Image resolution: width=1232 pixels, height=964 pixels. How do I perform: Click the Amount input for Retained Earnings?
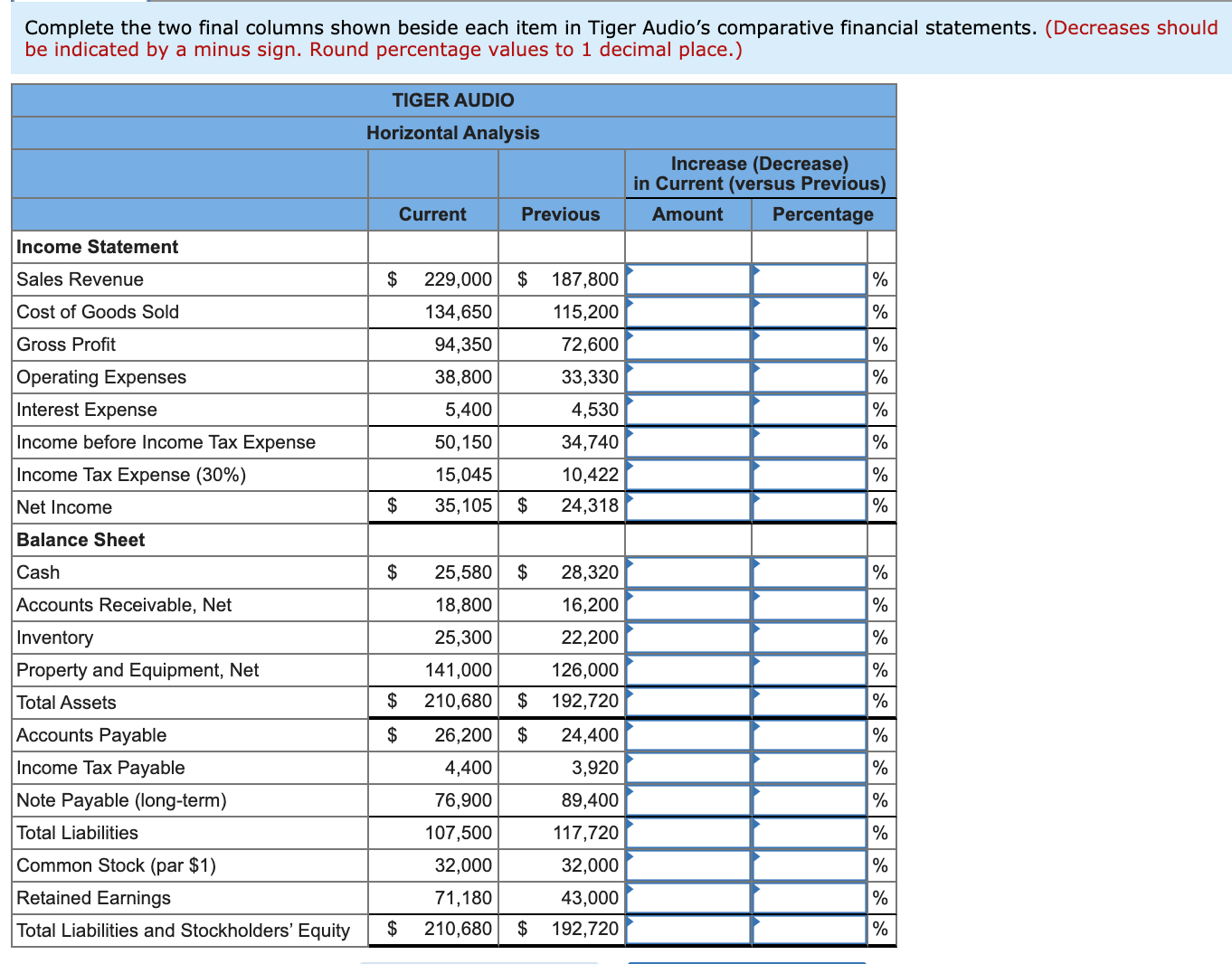(x=687, y=897)
